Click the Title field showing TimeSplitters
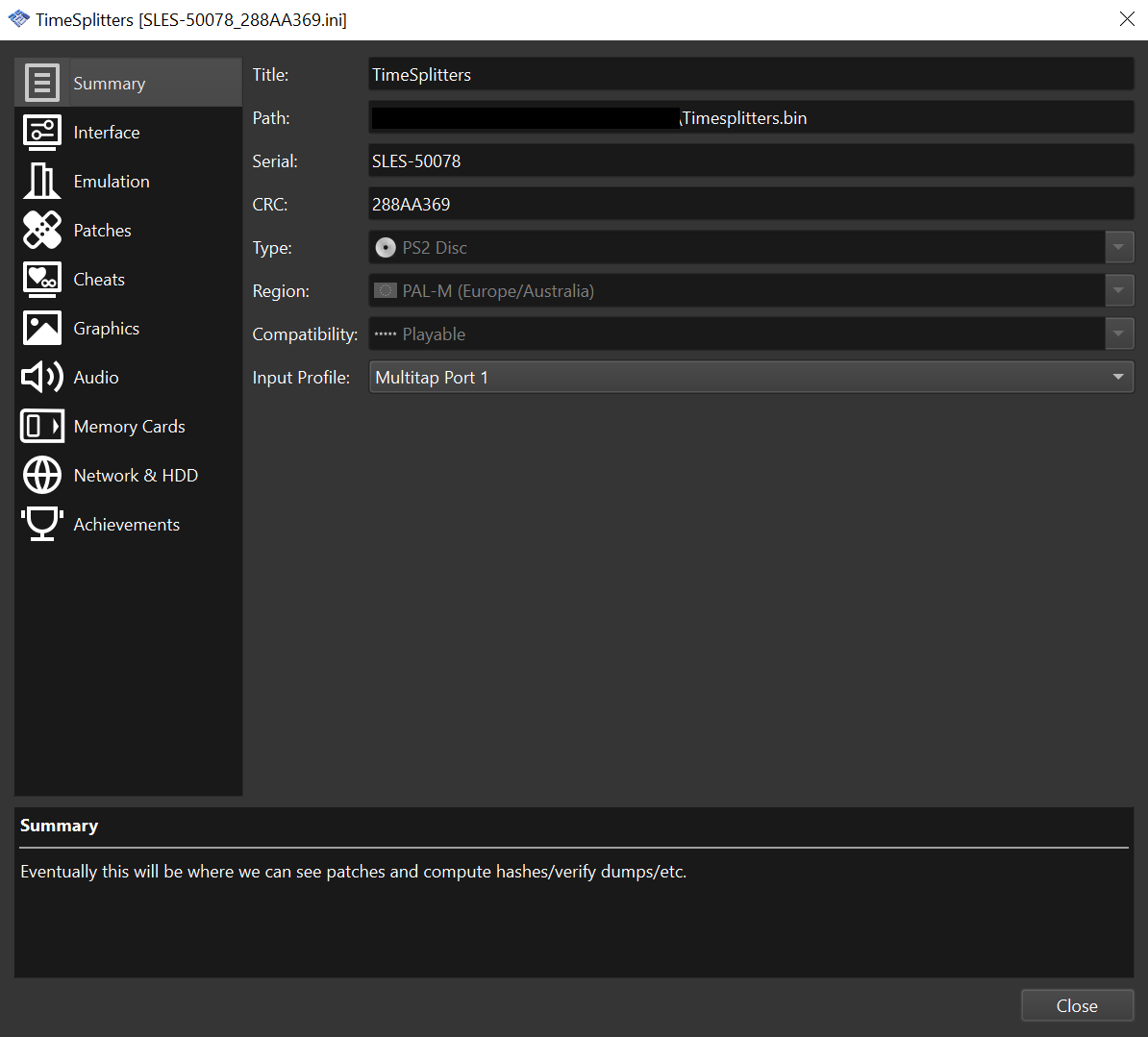This screenshot has height=1037, width=1148. coord(750,73)
